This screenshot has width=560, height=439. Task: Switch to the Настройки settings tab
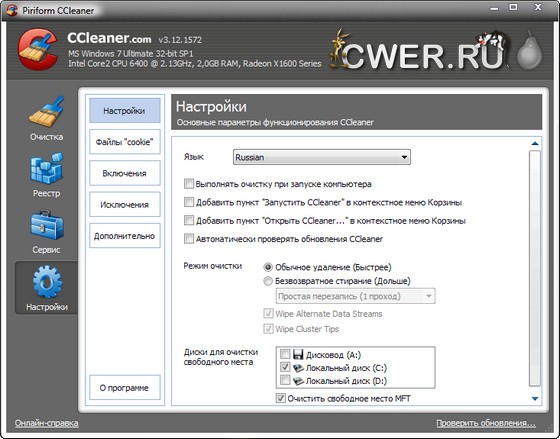pyautogui.click(x=124, y=111)
